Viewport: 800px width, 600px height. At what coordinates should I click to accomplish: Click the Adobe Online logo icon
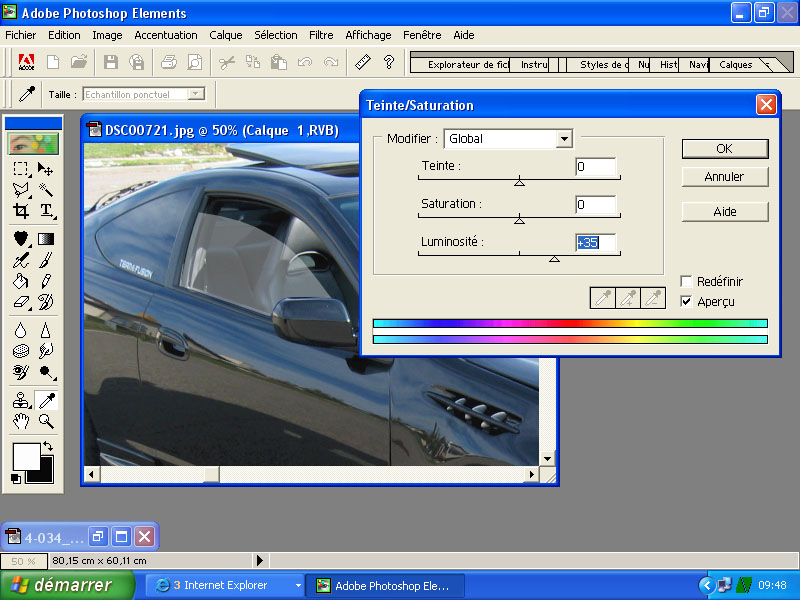(x=26, y=62)
